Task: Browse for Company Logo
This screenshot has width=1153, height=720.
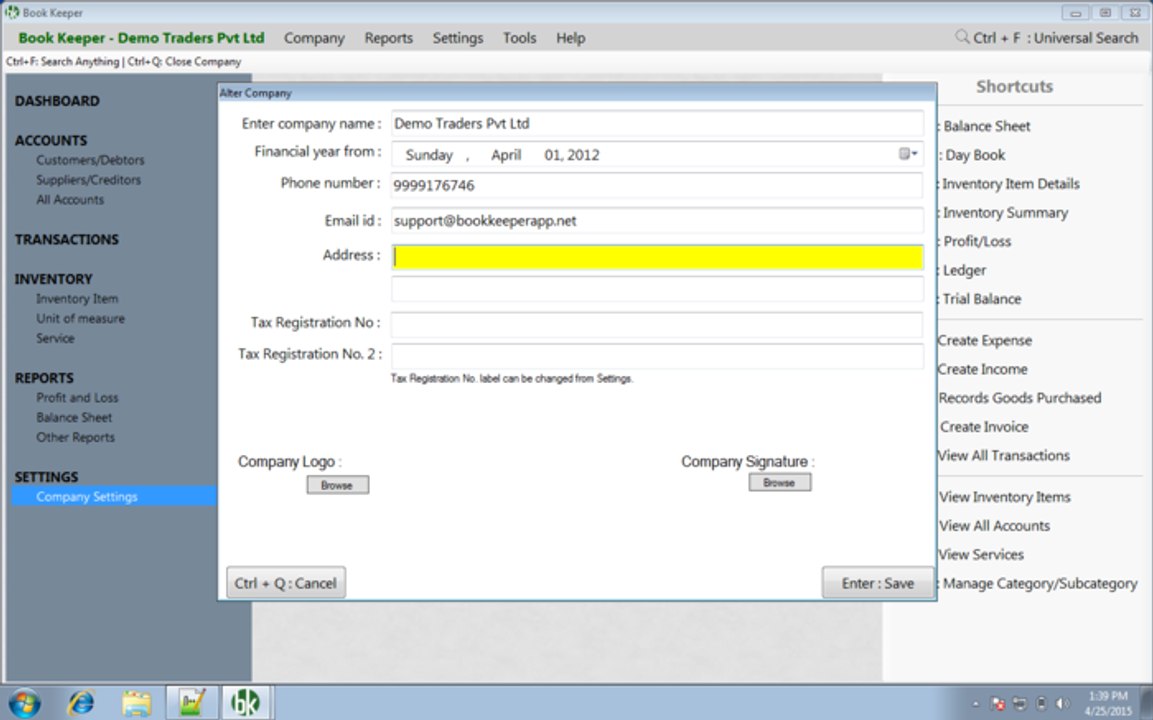Action: [x=338, y=485]
